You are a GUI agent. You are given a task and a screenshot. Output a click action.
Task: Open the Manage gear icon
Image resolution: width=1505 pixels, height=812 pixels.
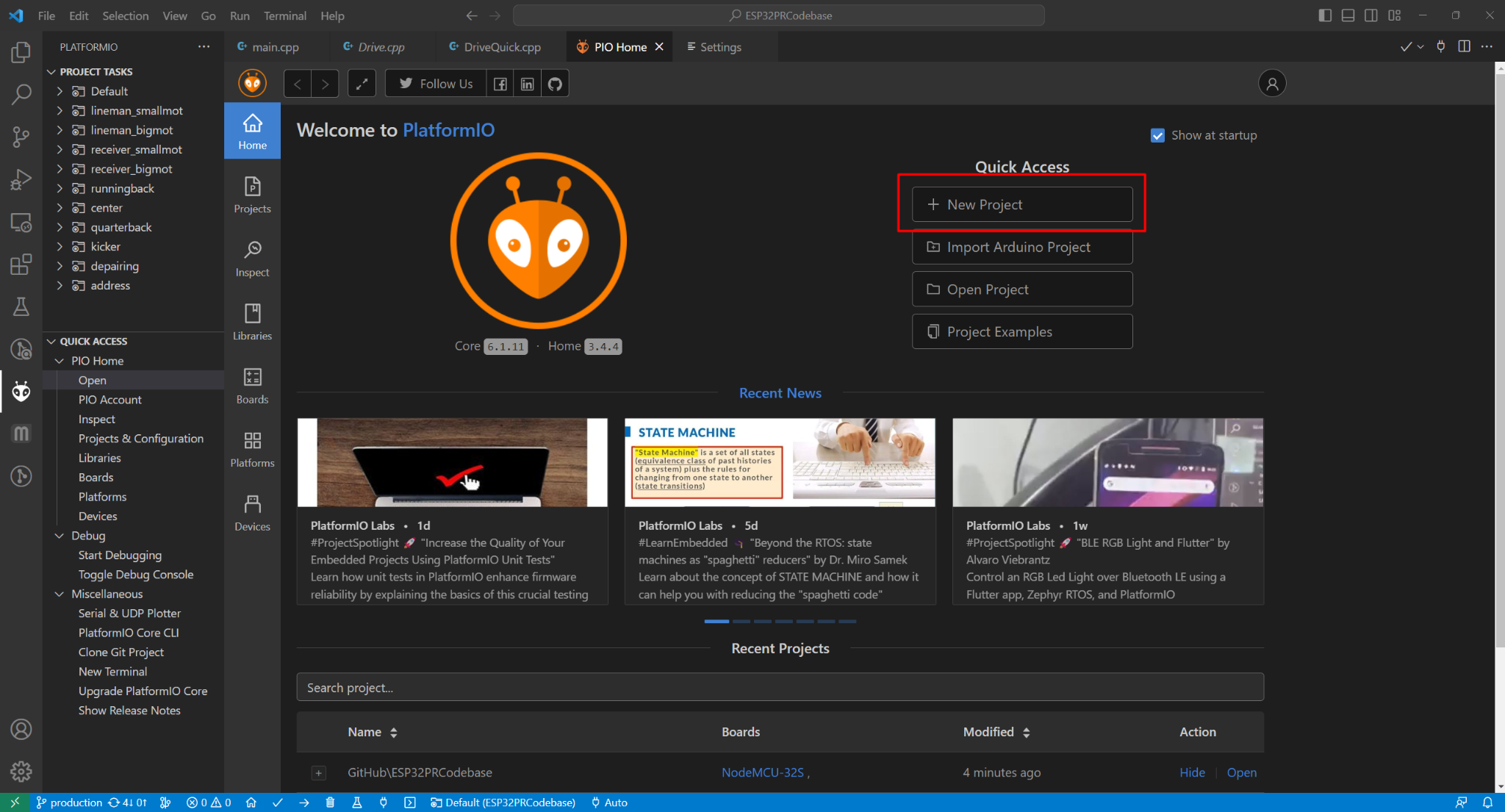click(21, 771)
